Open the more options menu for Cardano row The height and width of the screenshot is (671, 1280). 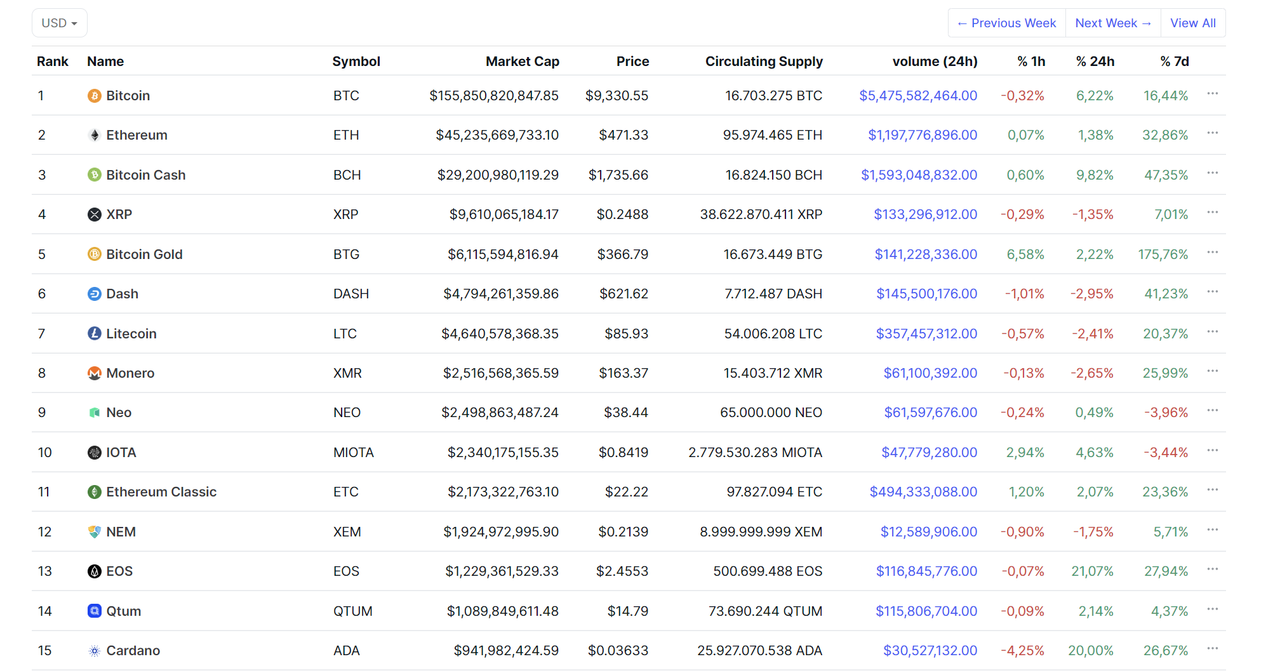point(1212,649)
